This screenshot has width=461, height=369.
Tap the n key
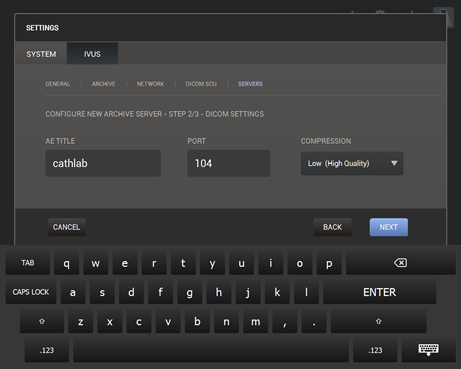[226, 321]
